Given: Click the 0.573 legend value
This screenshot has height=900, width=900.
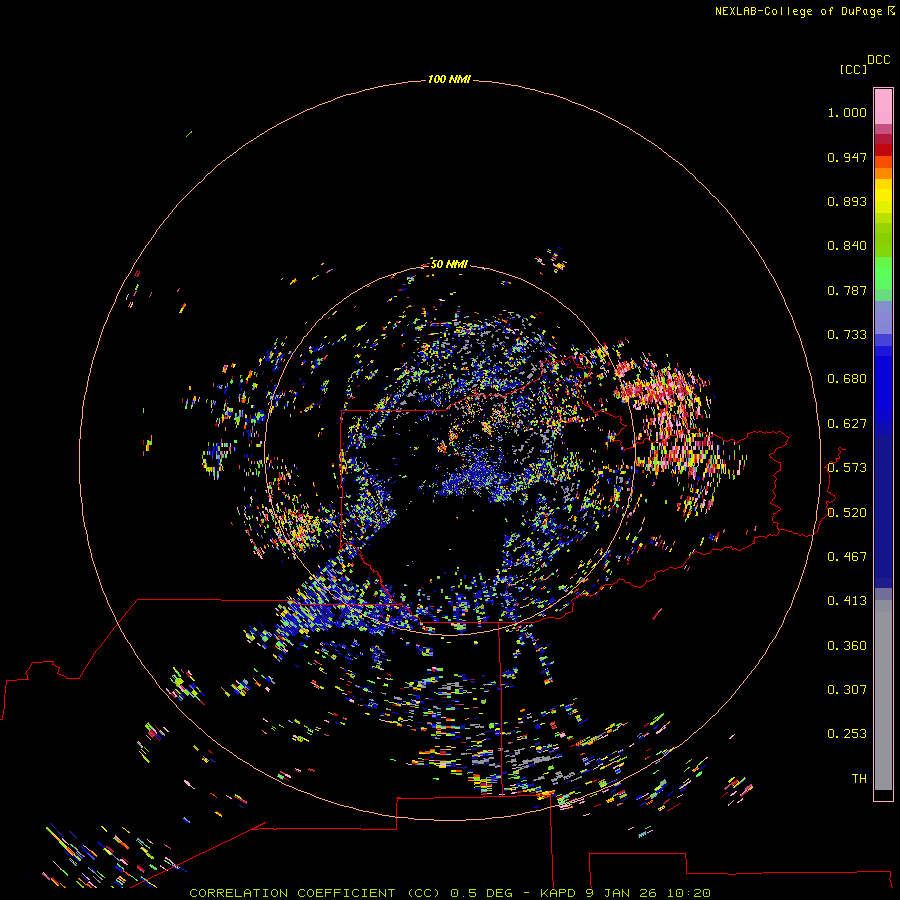Looking at the screenshot, I should click(847, 468).
